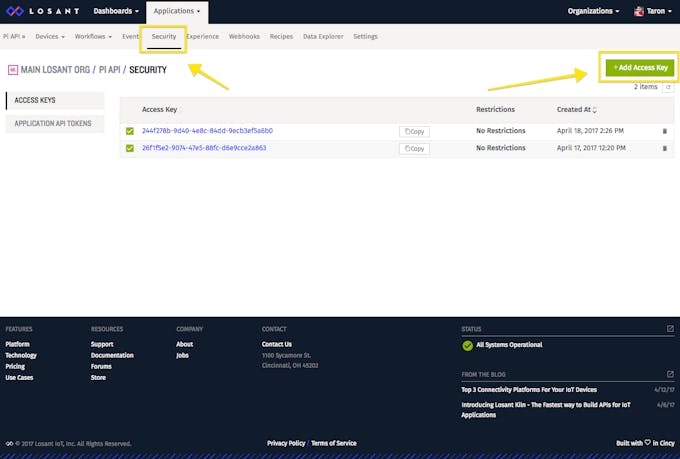Click No Restrictions for key 26f1f5e2
Screen dimensions: 680x459
(x=500, y=148)
